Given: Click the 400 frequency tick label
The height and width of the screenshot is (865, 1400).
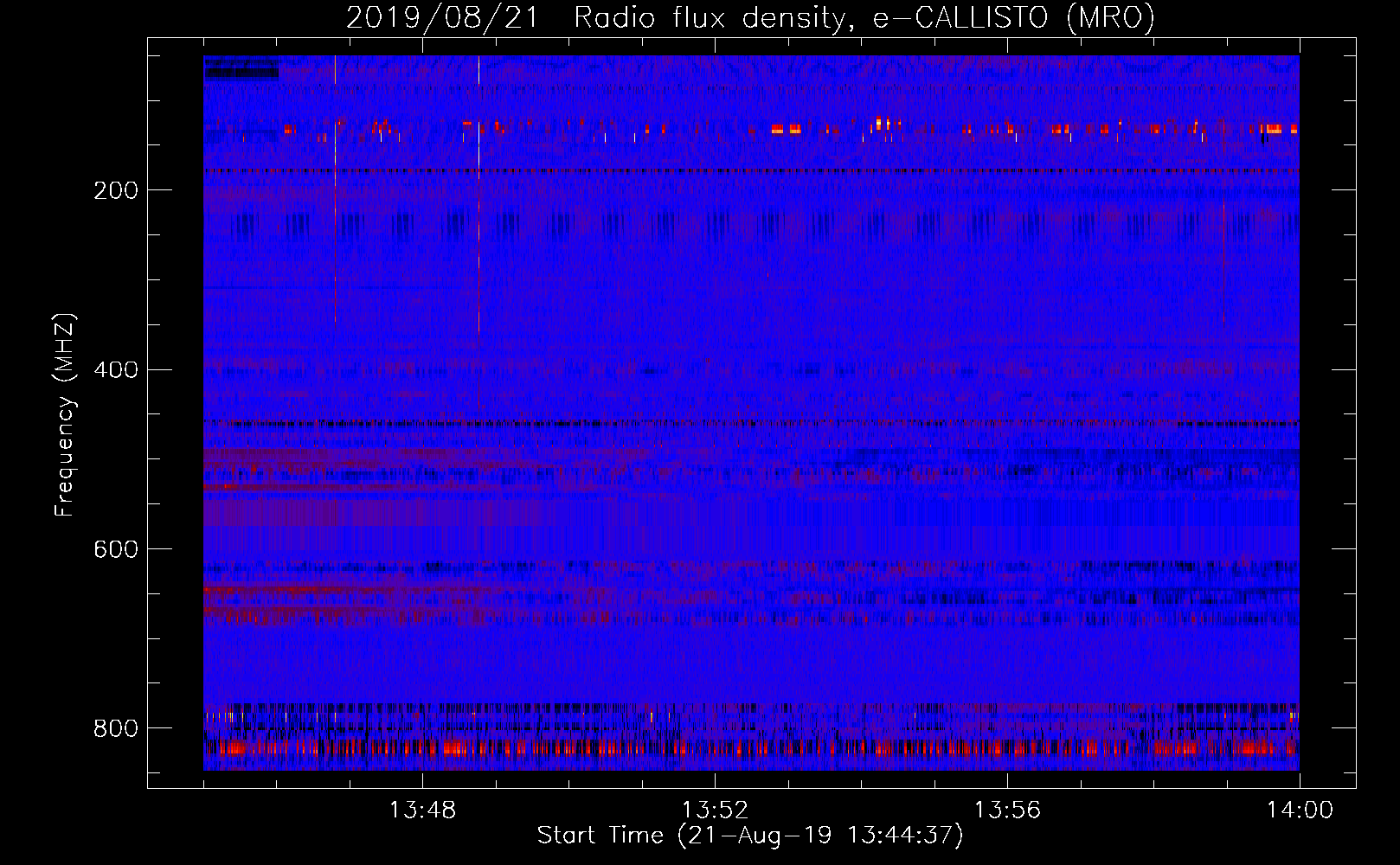Looking at the screenshot, I should (x=116, y=370).
